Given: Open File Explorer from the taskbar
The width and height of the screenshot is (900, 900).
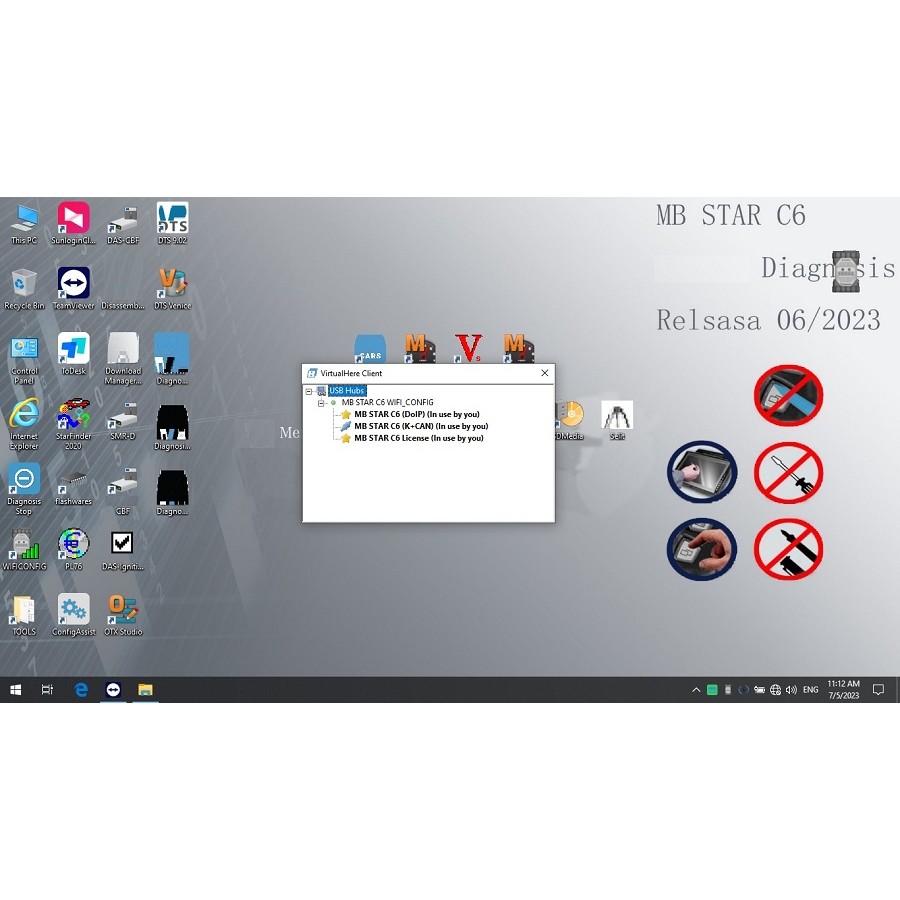Looking at the screenshot, I should (x=145, y=689).
